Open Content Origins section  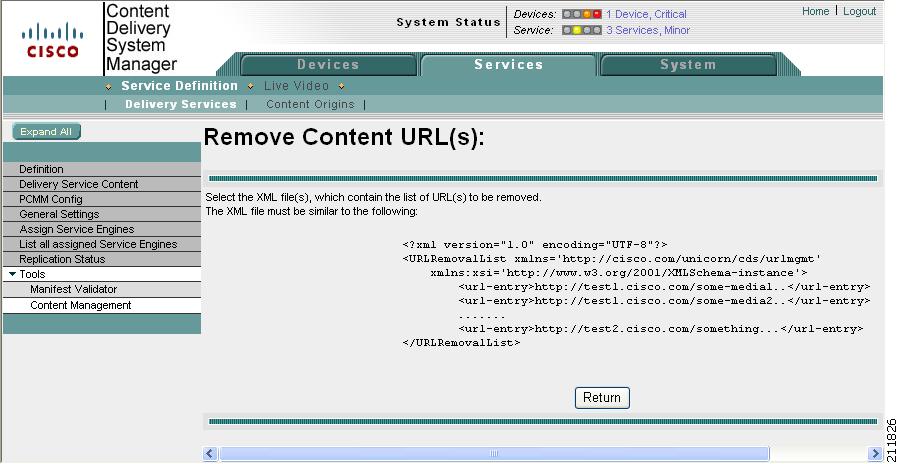coord(310,104)
